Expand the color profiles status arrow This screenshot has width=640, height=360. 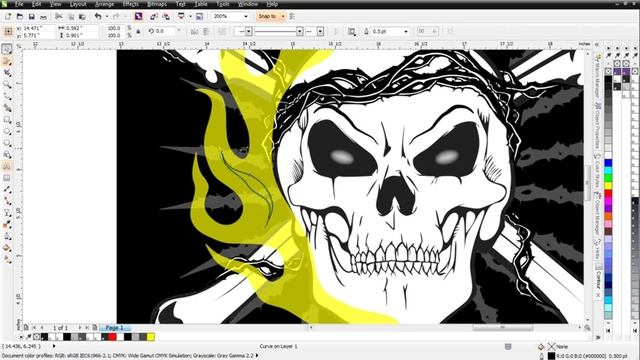point(257,356)
